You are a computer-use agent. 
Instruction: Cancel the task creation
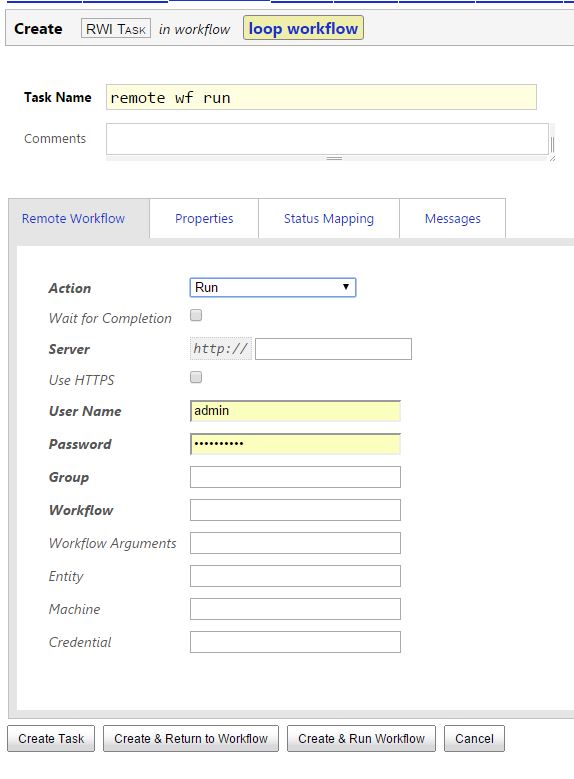(474, 739)
